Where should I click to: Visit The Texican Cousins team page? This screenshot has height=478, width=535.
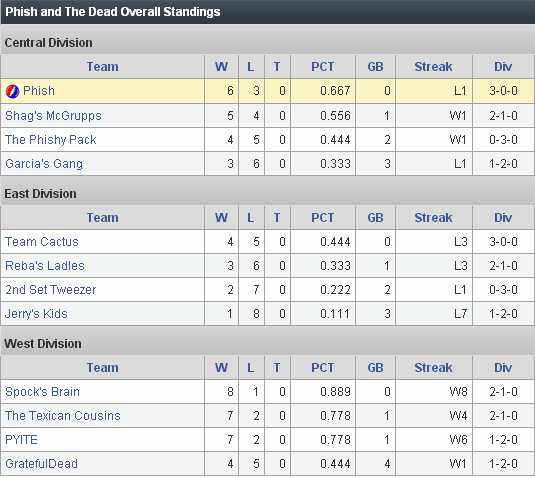click(x=63, y=416)
